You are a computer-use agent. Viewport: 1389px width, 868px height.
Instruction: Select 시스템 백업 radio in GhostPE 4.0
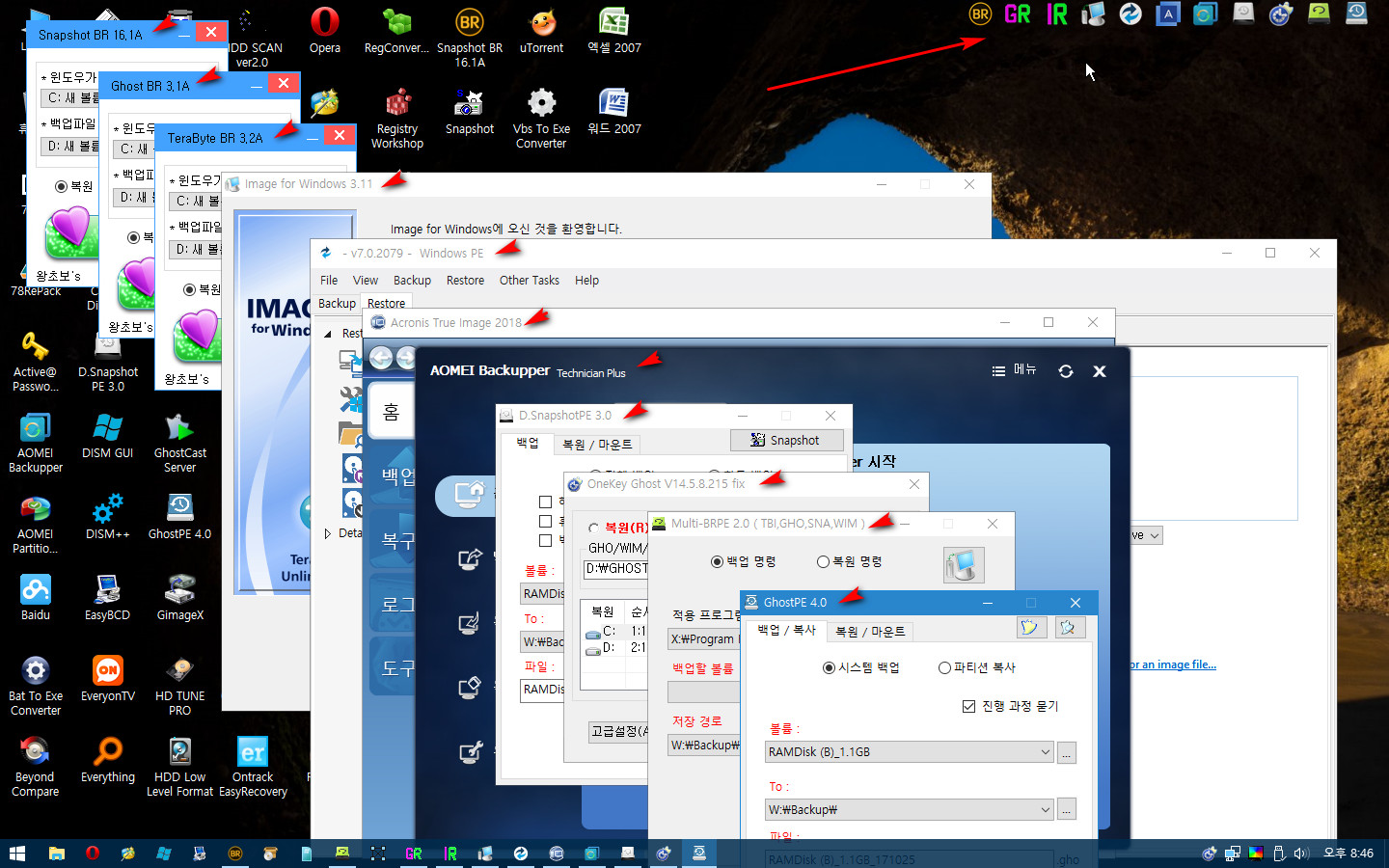(860, 667)
